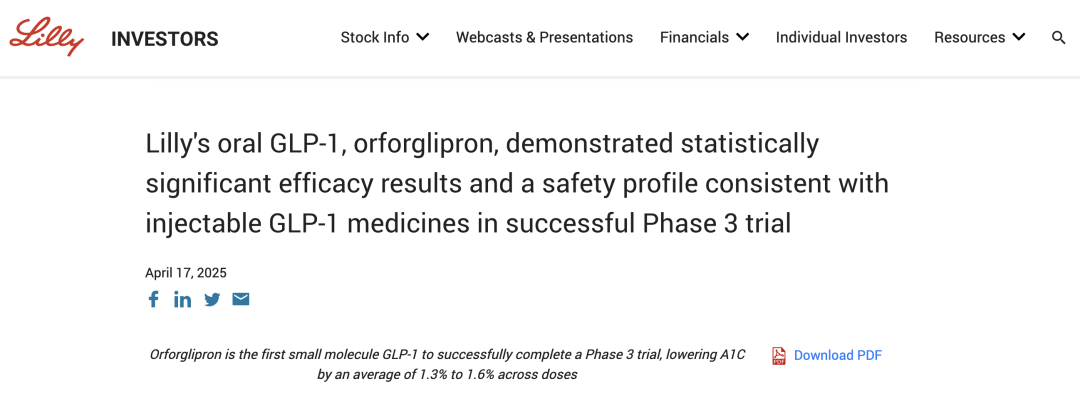Click the Download PDF link

[x=838, y=356]
